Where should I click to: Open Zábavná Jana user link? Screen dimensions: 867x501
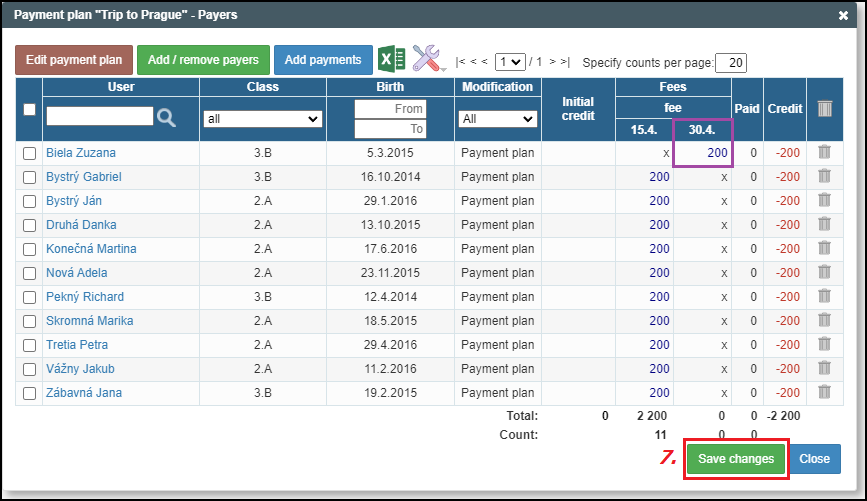click(84, 393)
